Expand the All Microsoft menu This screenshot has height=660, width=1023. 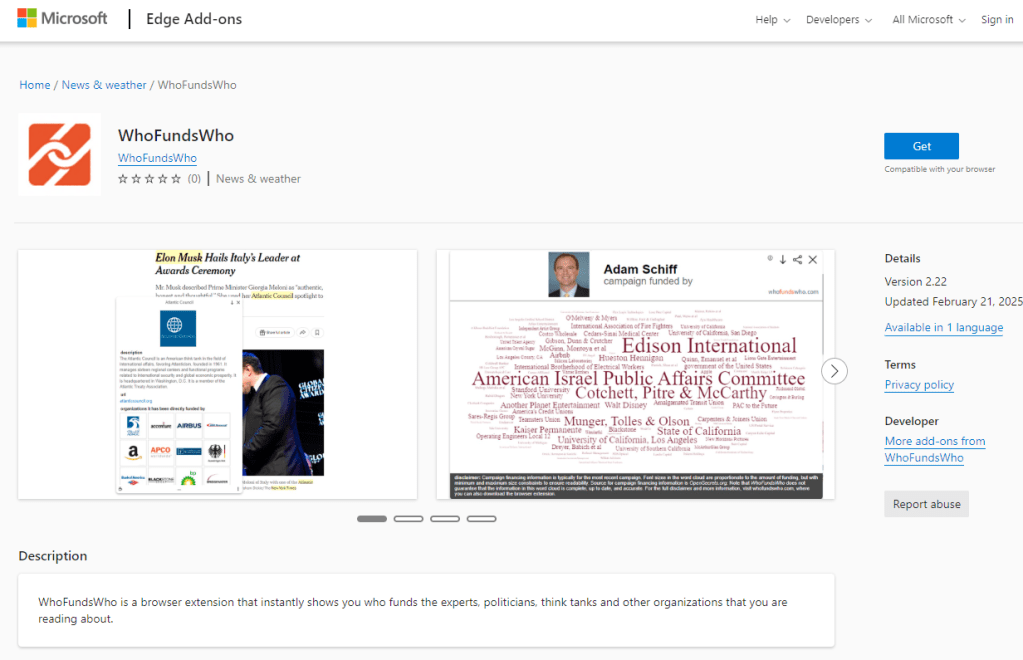[929, 20]
